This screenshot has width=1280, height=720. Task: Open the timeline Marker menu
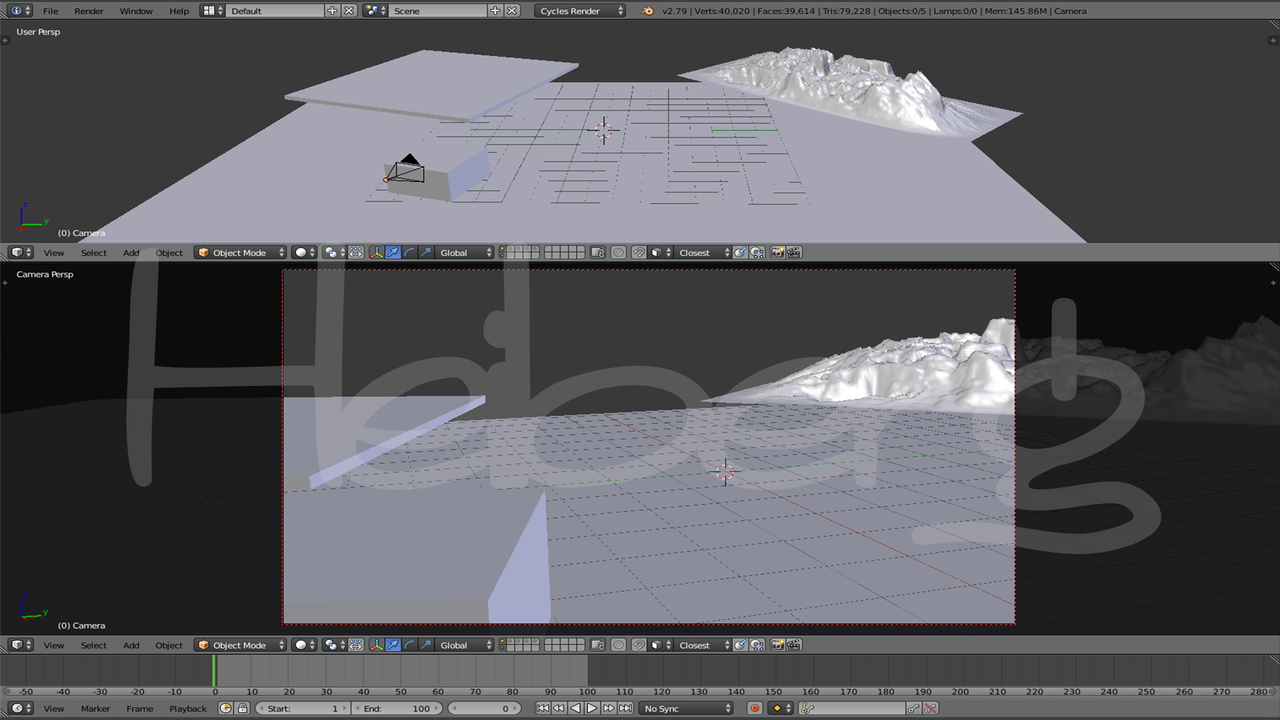(x=96, y=708)
